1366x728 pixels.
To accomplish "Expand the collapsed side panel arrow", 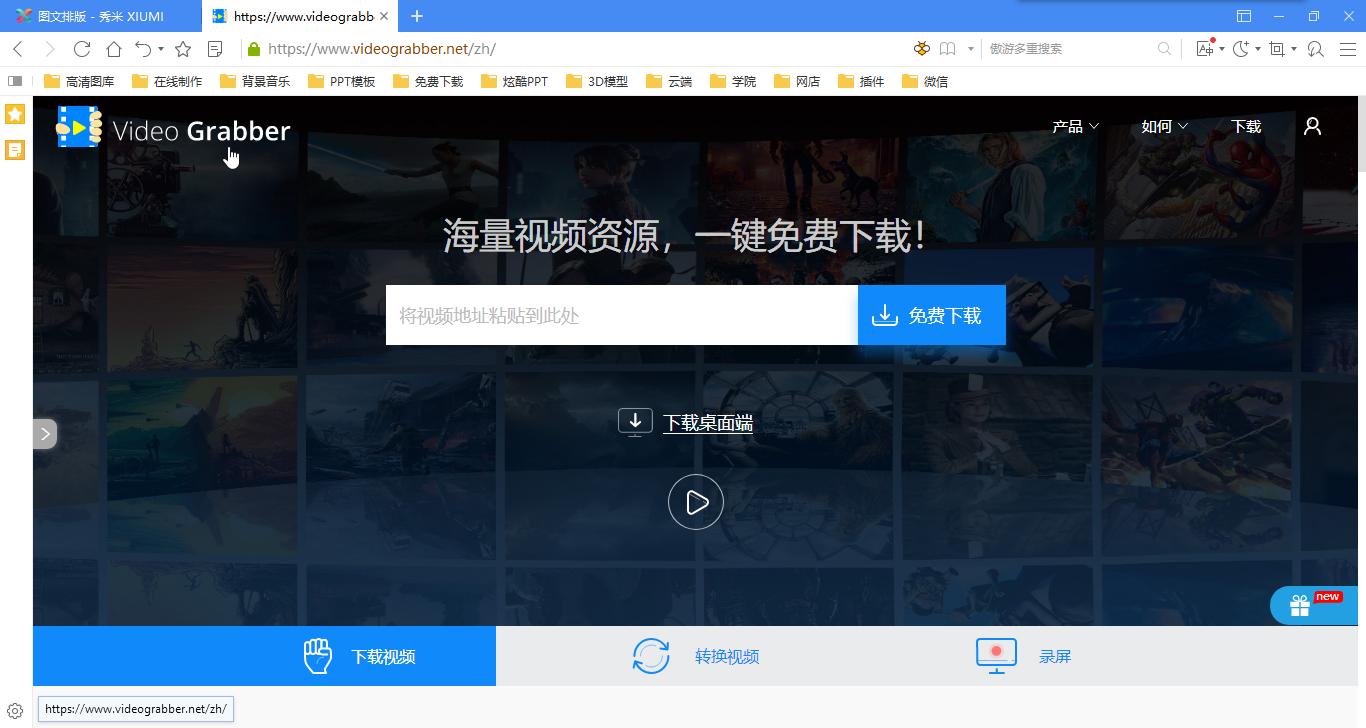I will (45, 434).
